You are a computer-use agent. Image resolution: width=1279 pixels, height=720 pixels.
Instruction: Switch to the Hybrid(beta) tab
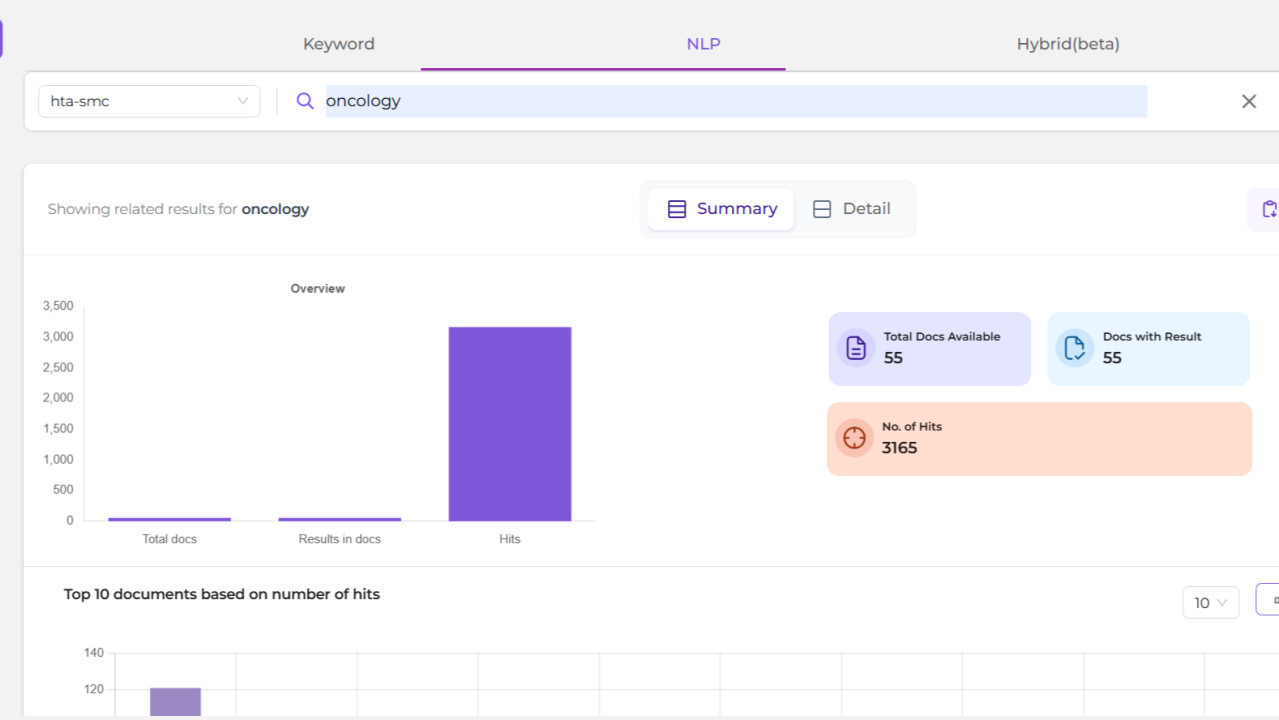click(x=1067, y=44)
